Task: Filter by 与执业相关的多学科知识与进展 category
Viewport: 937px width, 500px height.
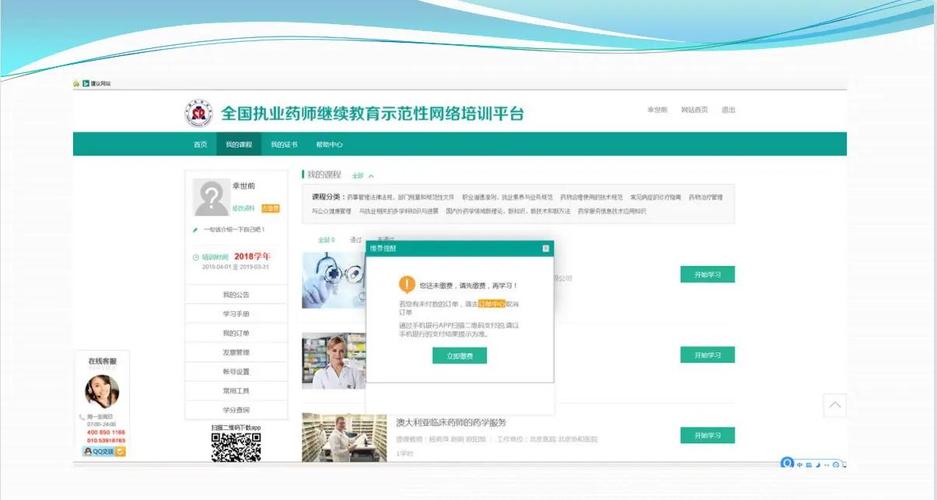Action: pos(399,211)
